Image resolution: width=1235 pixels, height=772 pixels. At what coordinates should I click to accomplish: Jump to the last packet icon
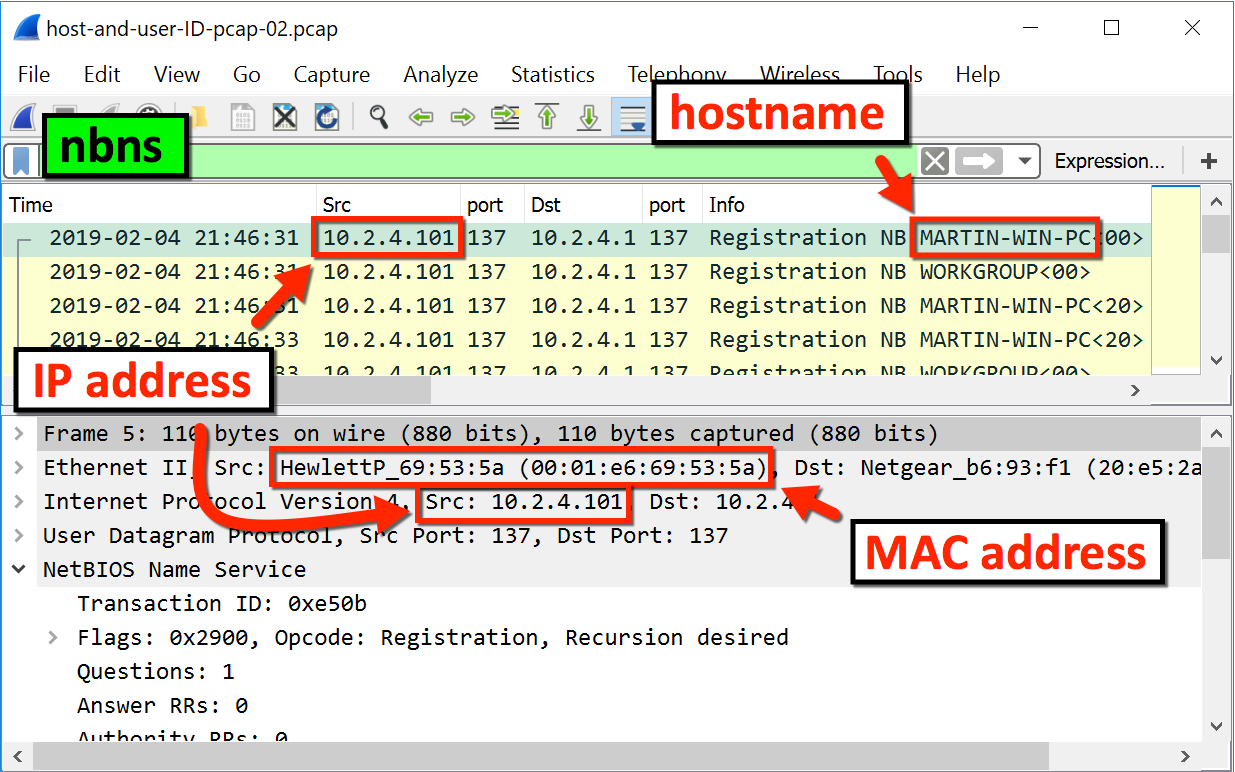point(590,118)
